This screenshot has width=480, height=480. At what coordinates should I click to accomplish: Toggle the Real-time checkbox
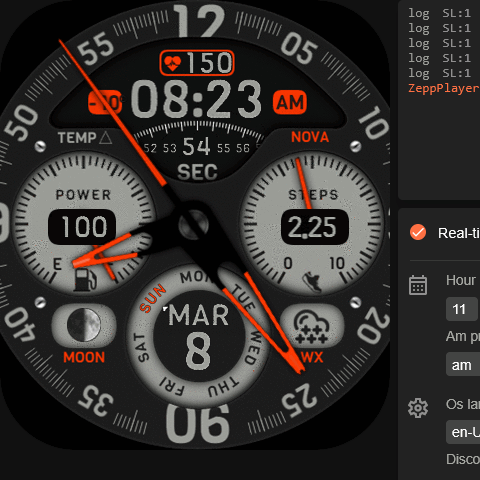click(418, 232)
